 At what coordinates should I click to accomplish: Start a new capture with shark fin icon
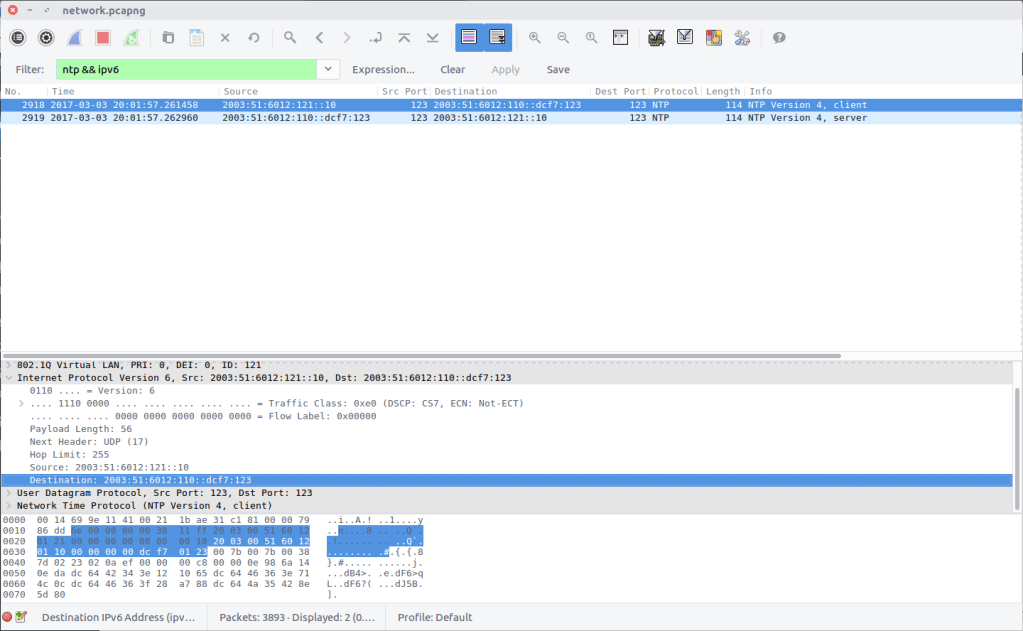click(74, 38)
